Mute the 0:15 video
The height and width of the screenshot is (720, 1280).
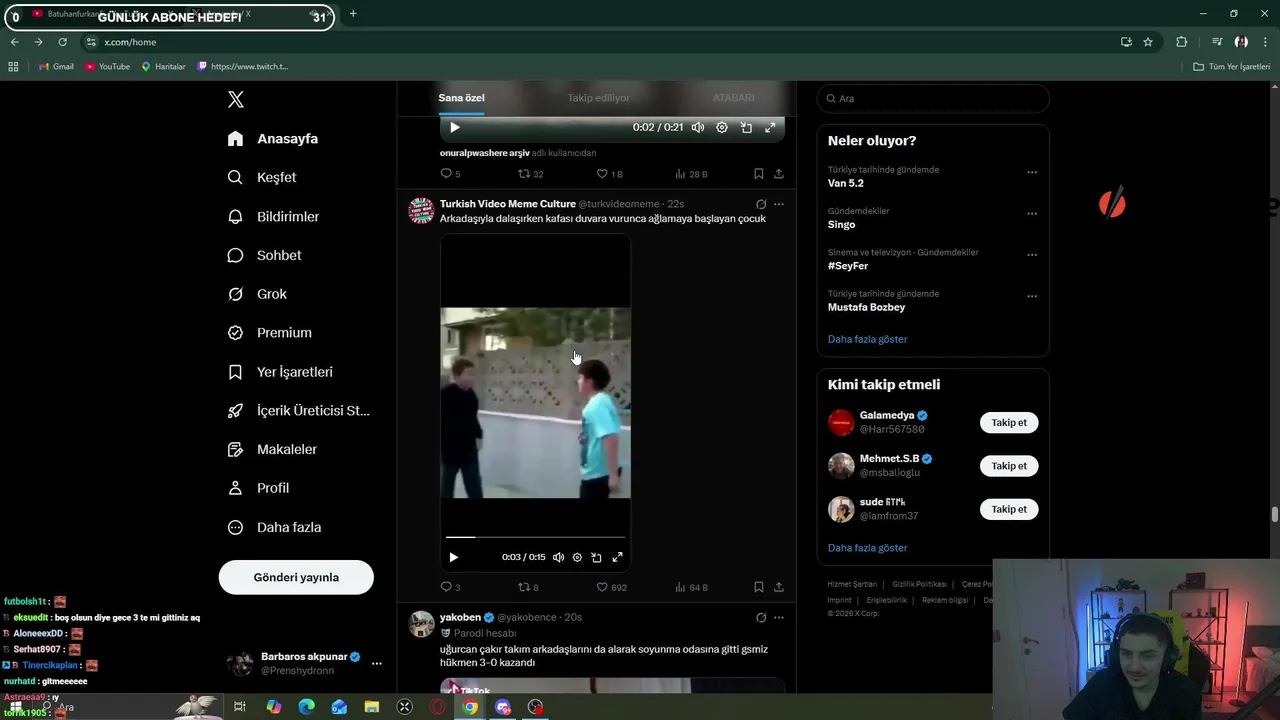point(559,557)
